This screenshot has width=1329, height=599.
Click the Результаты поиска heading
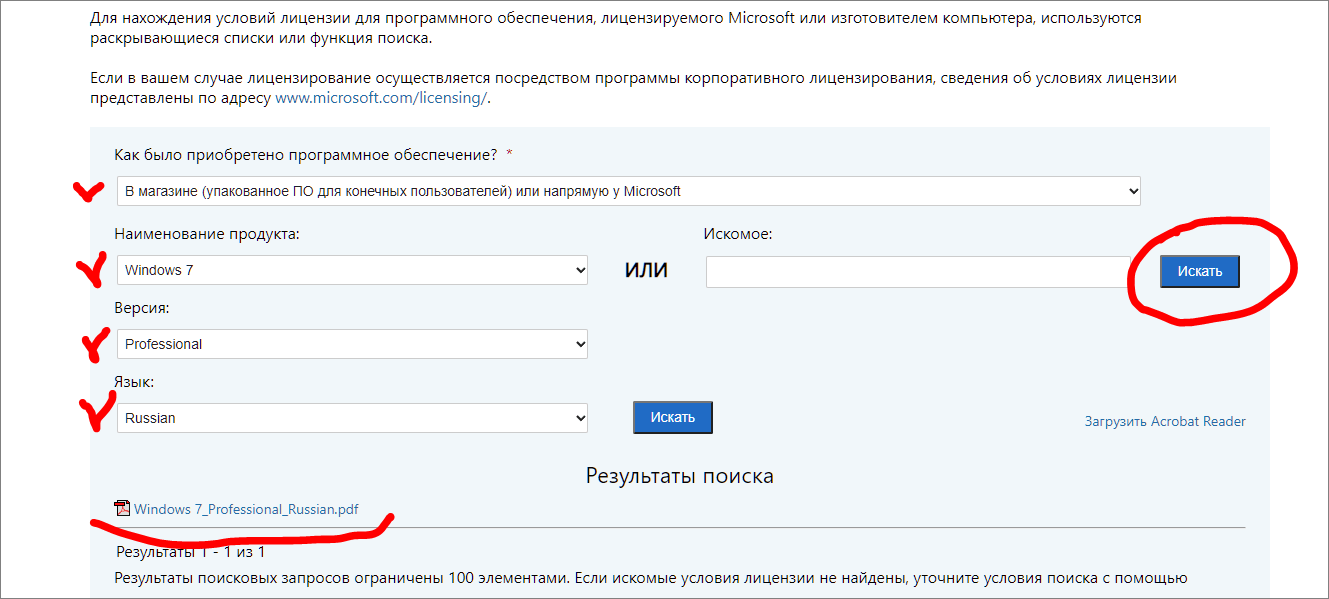[680, 476]
